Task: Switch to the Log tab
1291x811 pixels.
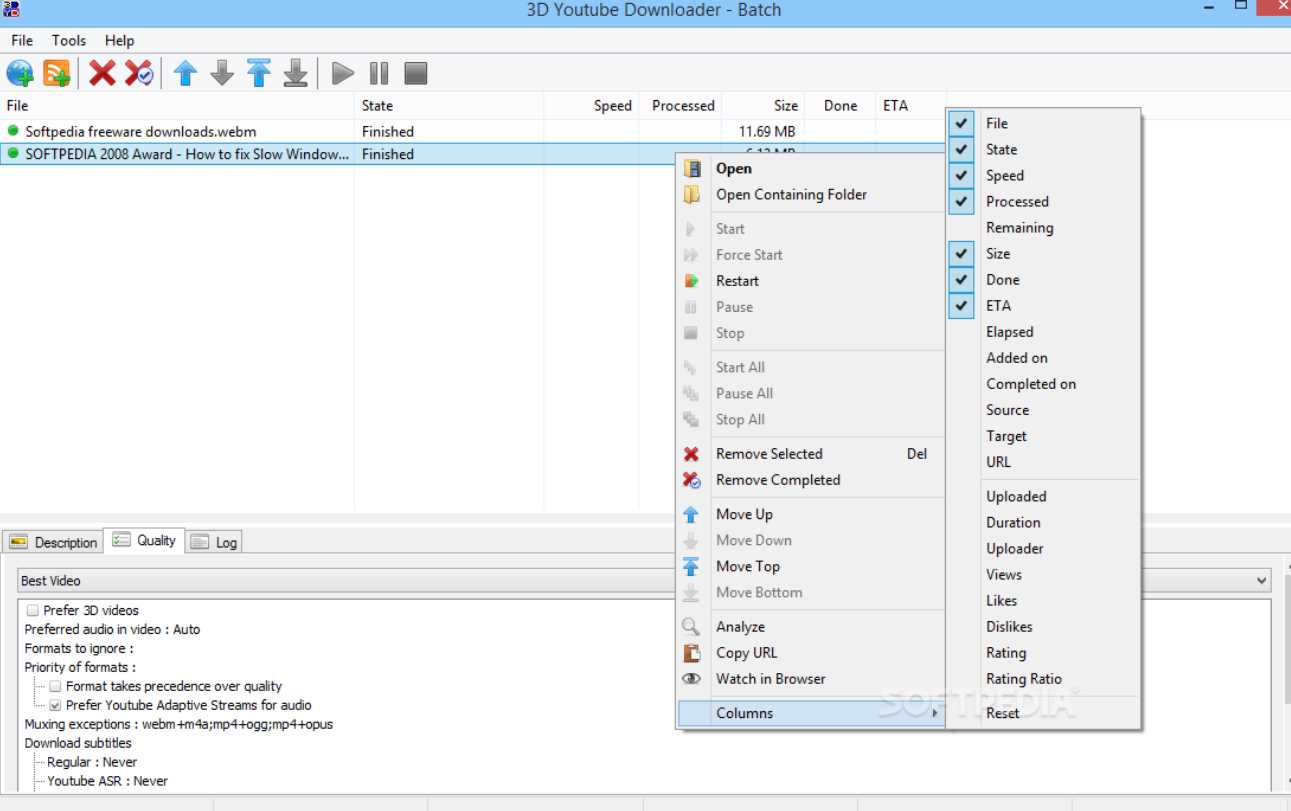Action: [214, 542]
